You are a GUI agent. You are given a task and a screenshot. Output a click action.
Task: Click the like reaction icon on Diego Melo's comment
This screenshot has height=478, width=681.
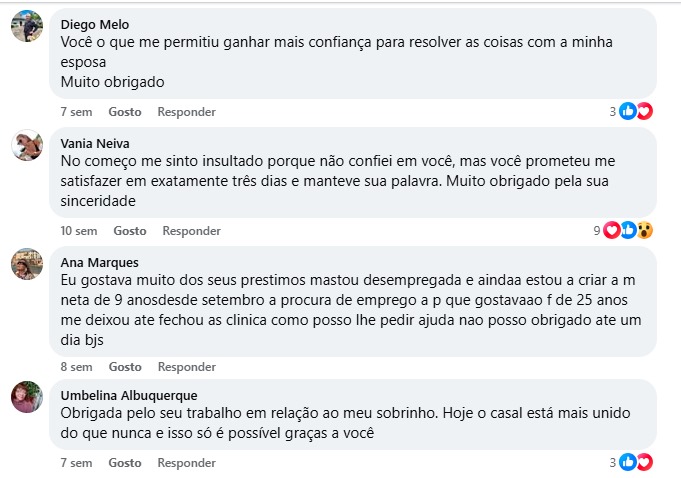(628, 111)
